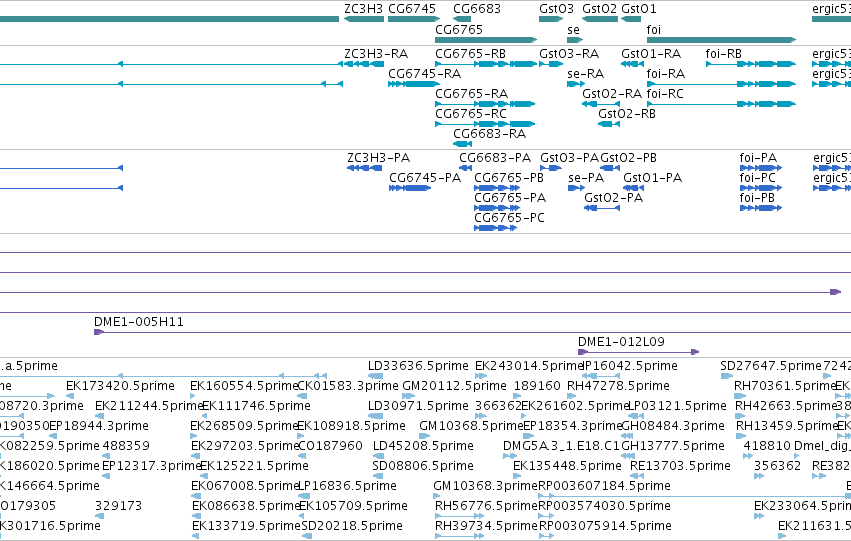
Task: Select the RH56776.5prime EST label
Action: click(486, 506)
